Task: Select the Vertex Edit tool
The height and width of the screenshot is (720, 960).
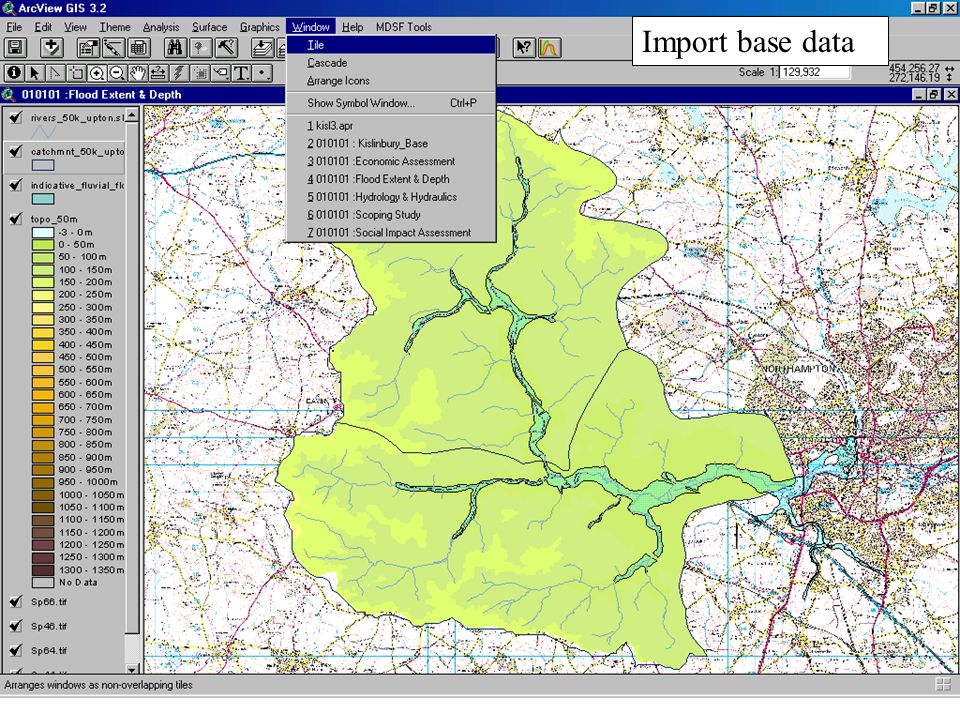Action: pyautogui.click(x=55, y=73)
